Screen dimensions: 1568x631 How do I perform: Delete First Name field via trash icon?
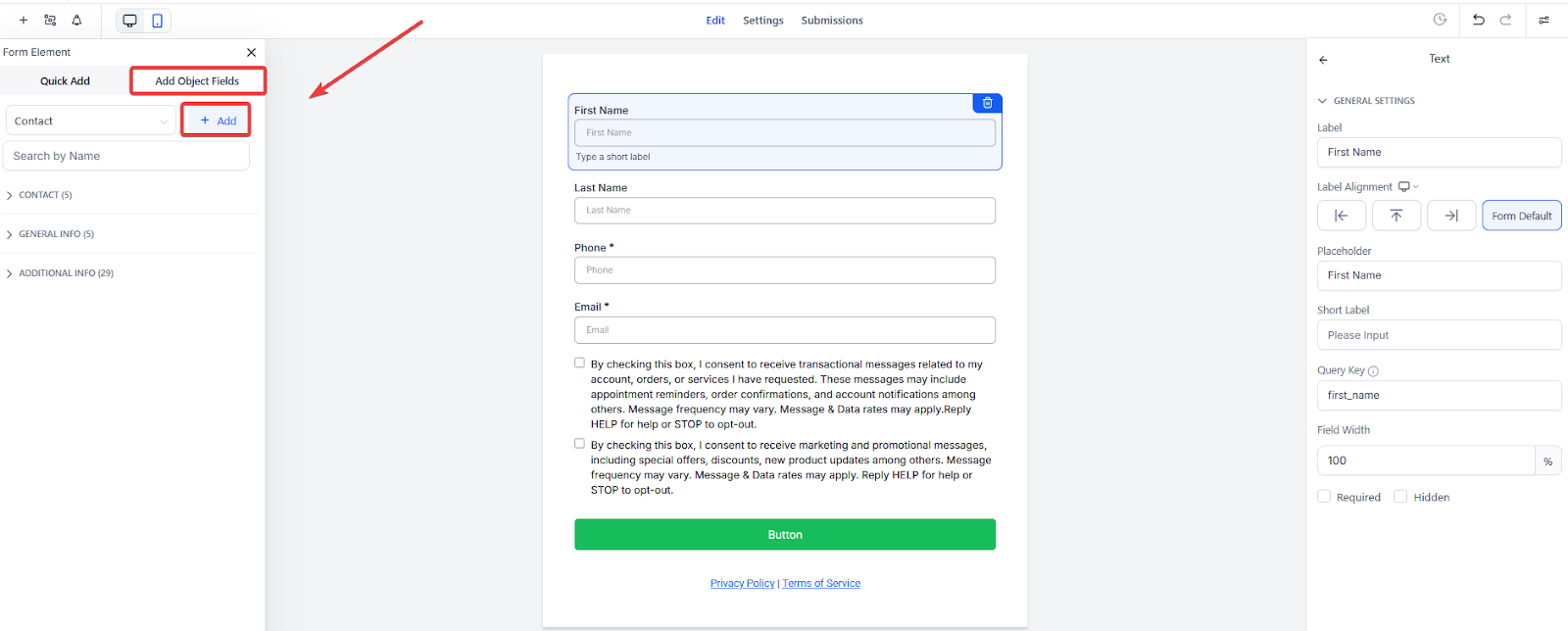click(987, 103)
